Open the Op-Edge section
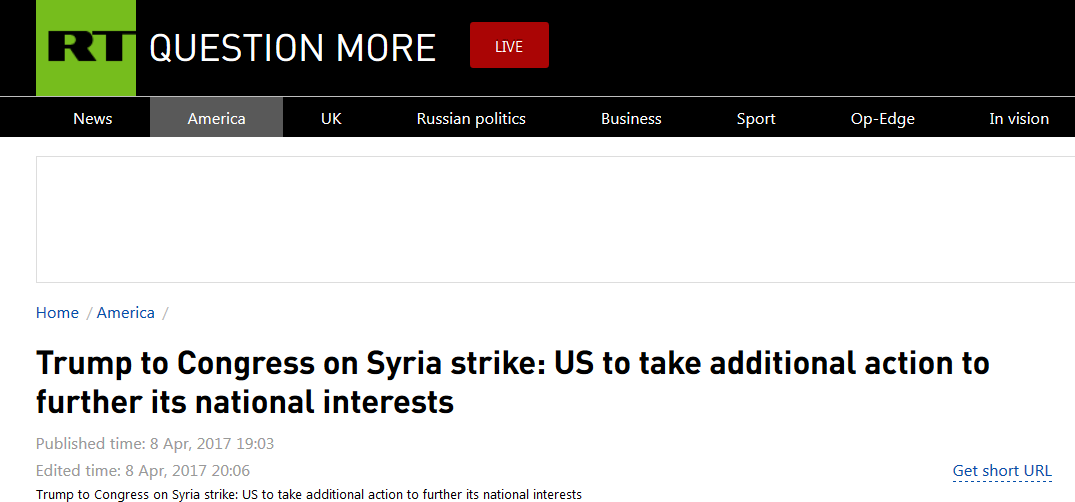This screenshot has width=1075, height=502. [882, 118]
